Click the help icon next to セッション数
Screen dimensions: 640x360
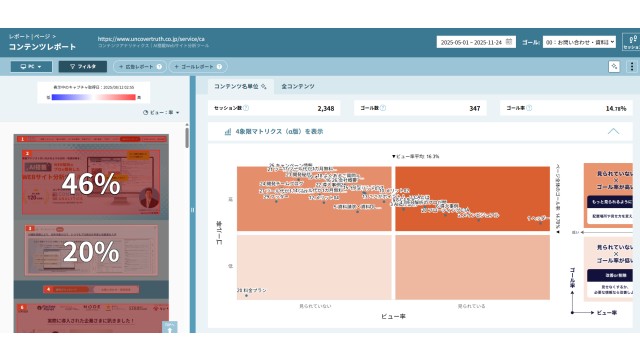tap(246, 108)
